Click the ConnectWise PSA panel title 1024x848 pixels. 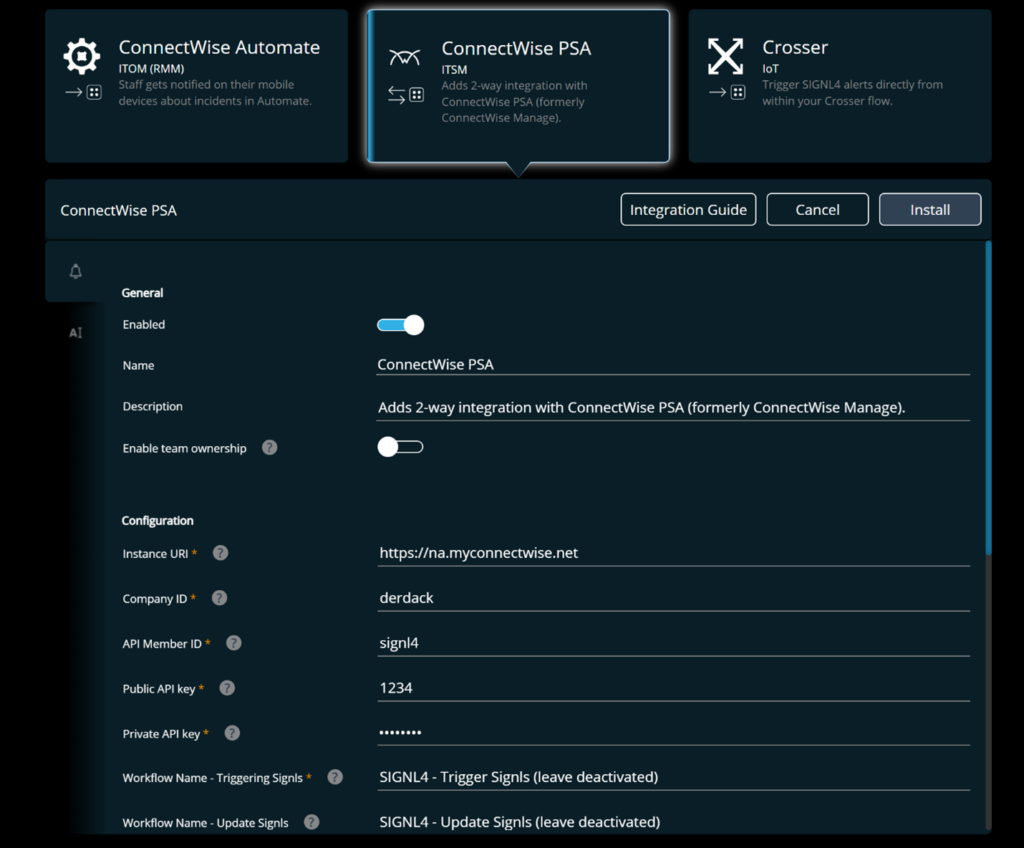coord(118,210)
